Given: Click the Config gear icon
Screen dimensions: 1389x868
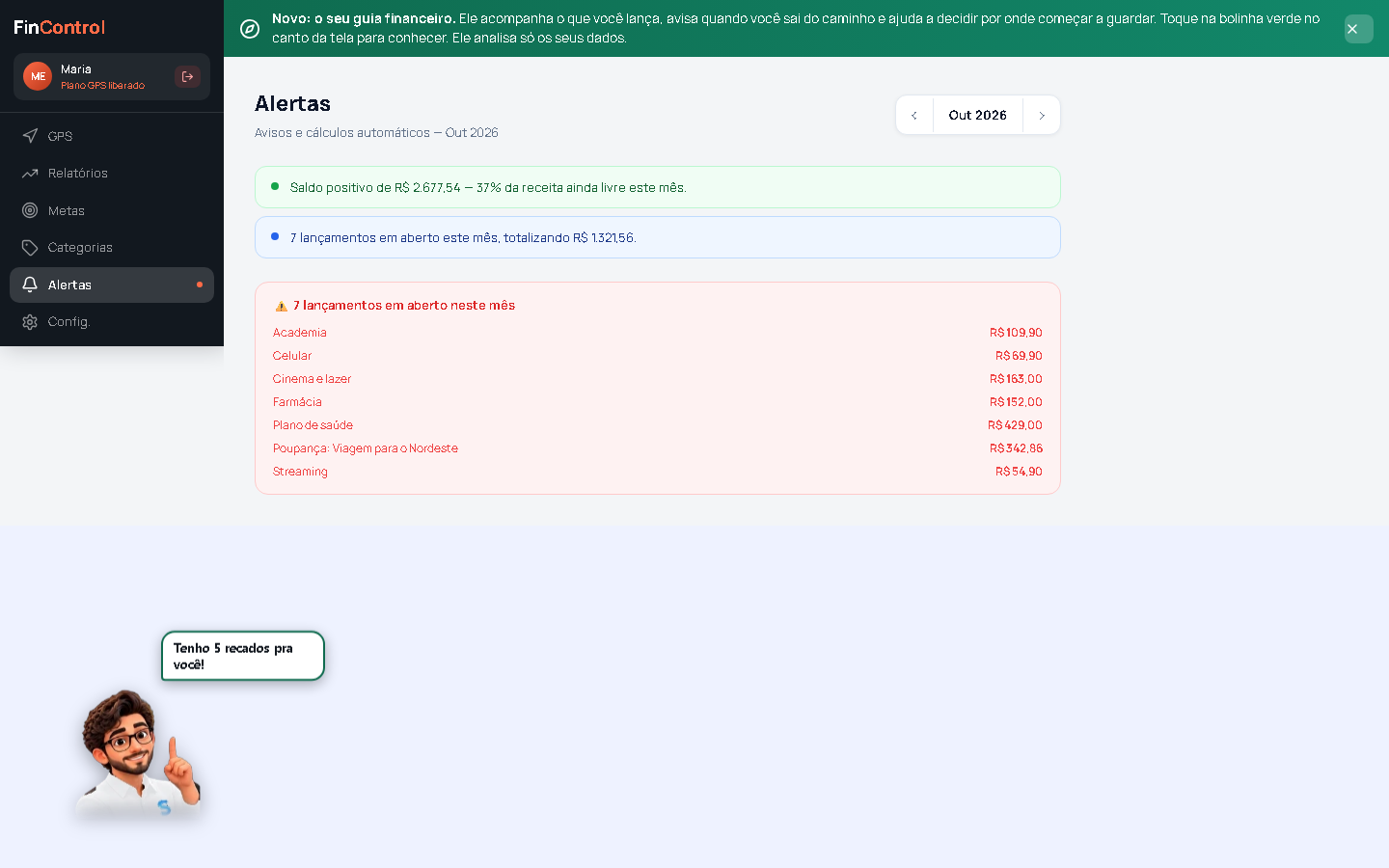Looking at the screenshot, I should point(30,322).
